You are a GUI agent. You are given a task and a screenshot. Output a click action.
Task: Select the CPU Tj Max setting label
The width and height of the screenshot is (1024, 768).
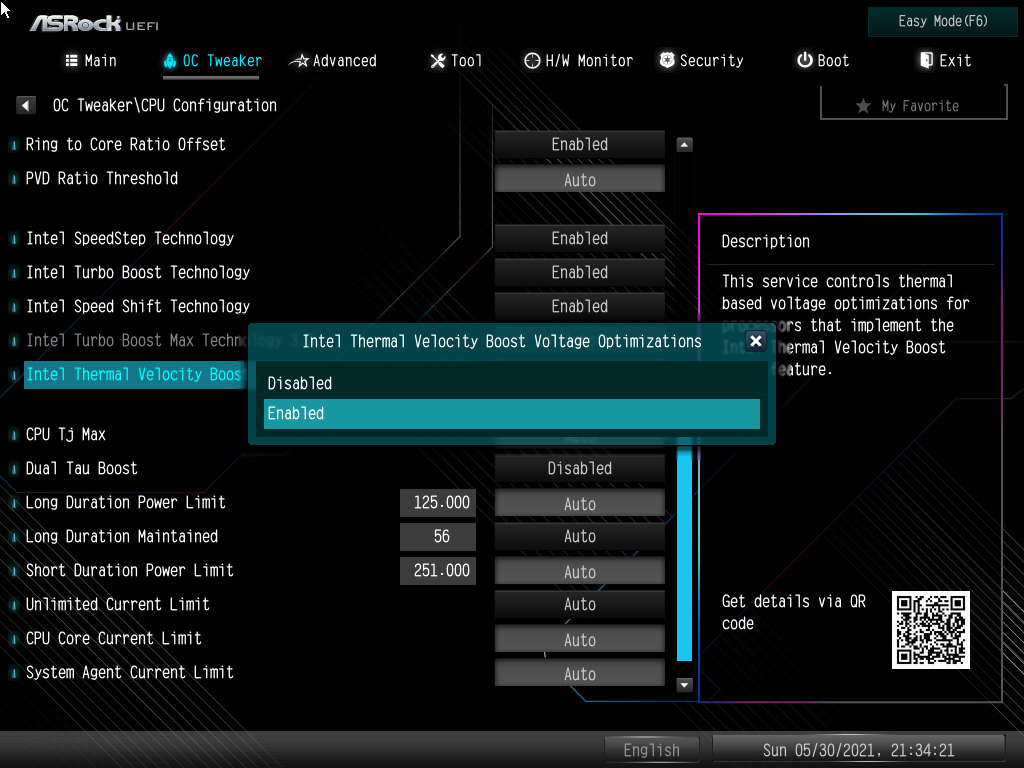click(x=65, y=434)
